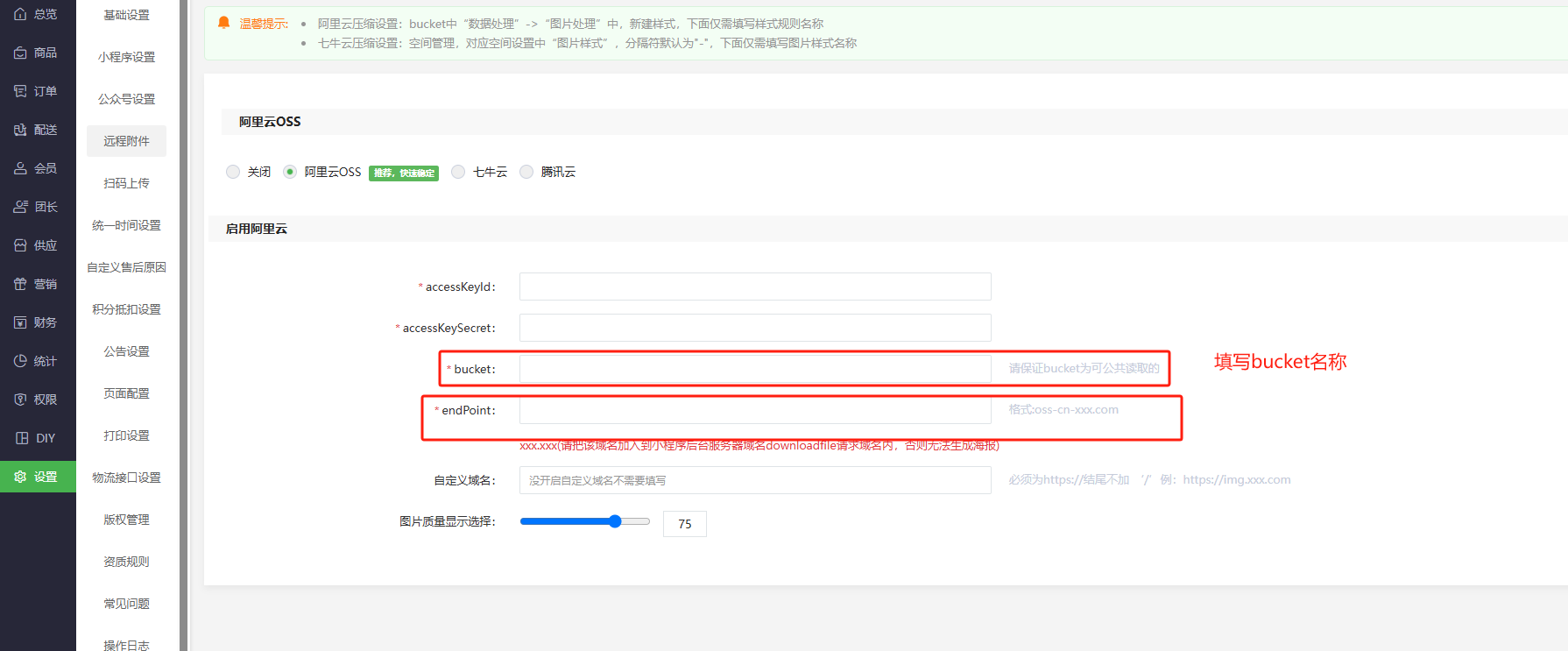
Task: Select the 腾讯云 radio button
Action: pos(526,172)
